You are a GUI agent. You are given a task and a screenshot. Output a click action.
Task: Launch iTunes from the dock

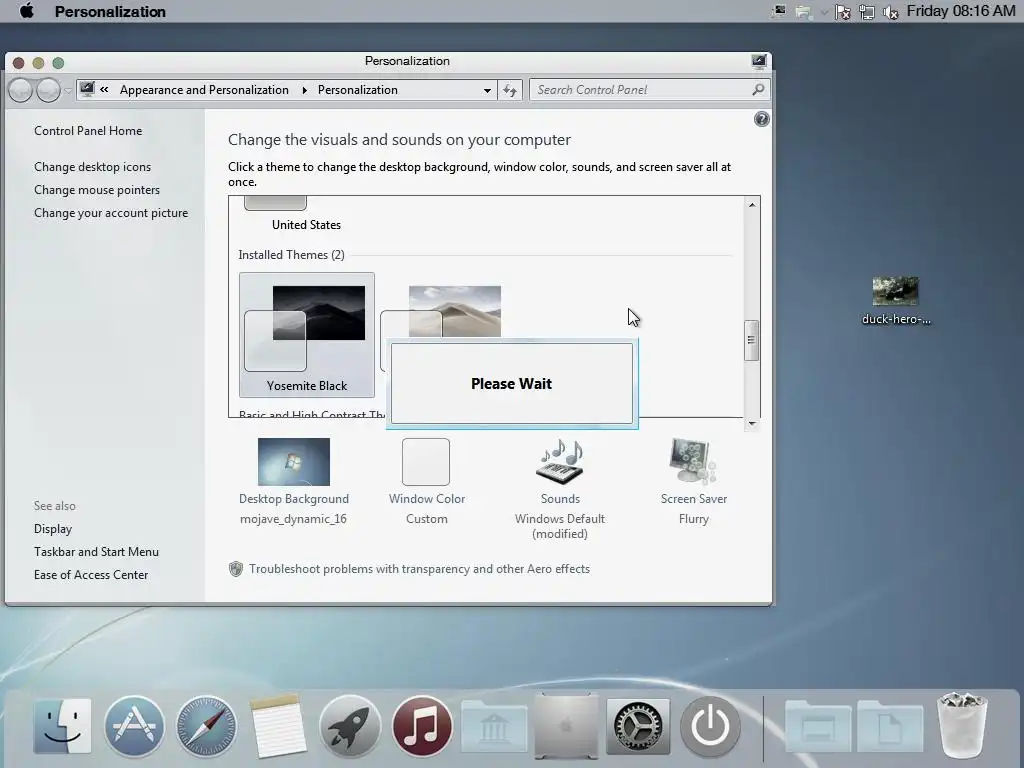(422, 726)
